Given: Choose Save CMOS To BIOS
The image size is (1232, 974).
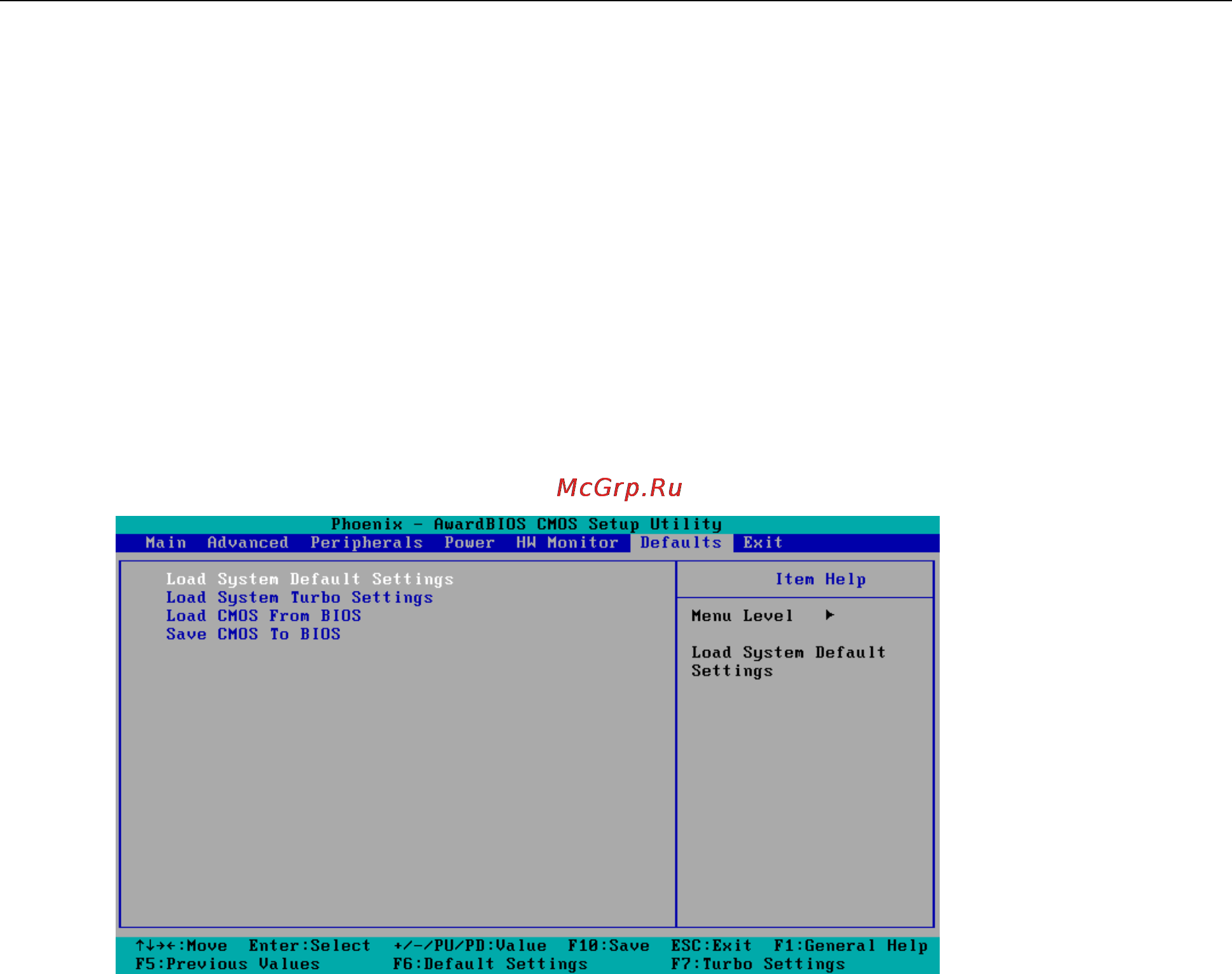Looking at the screenshot, I should [x=253, y=634].
